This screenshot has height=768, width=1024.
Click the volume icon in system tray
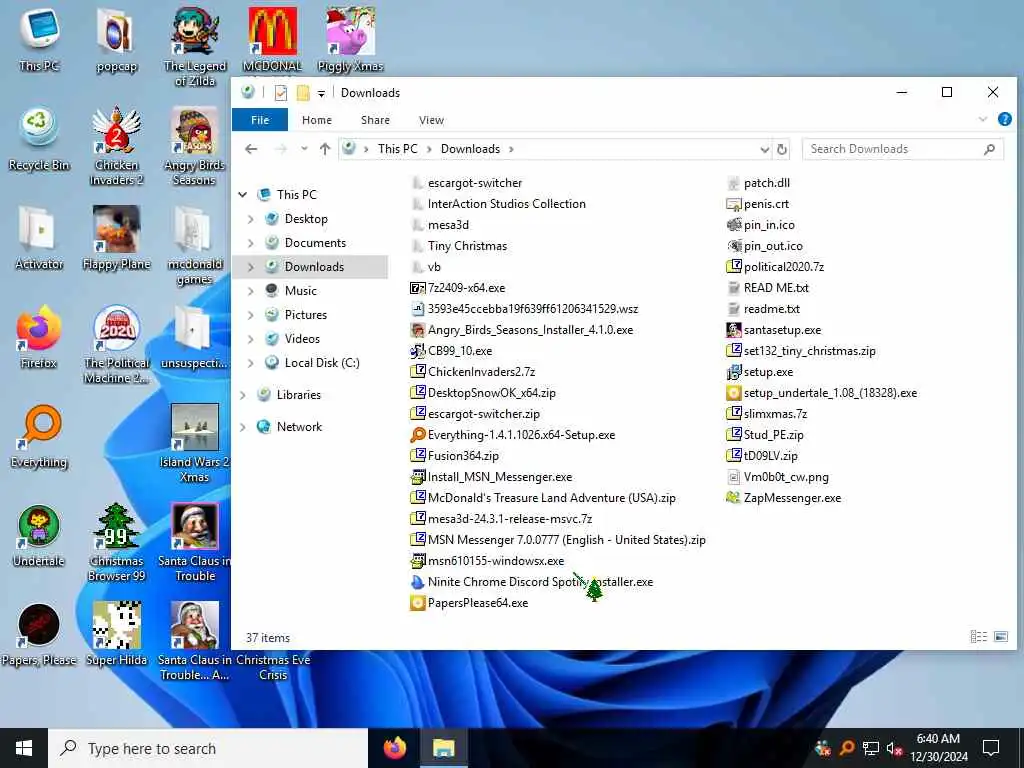[x=894, y=748]
